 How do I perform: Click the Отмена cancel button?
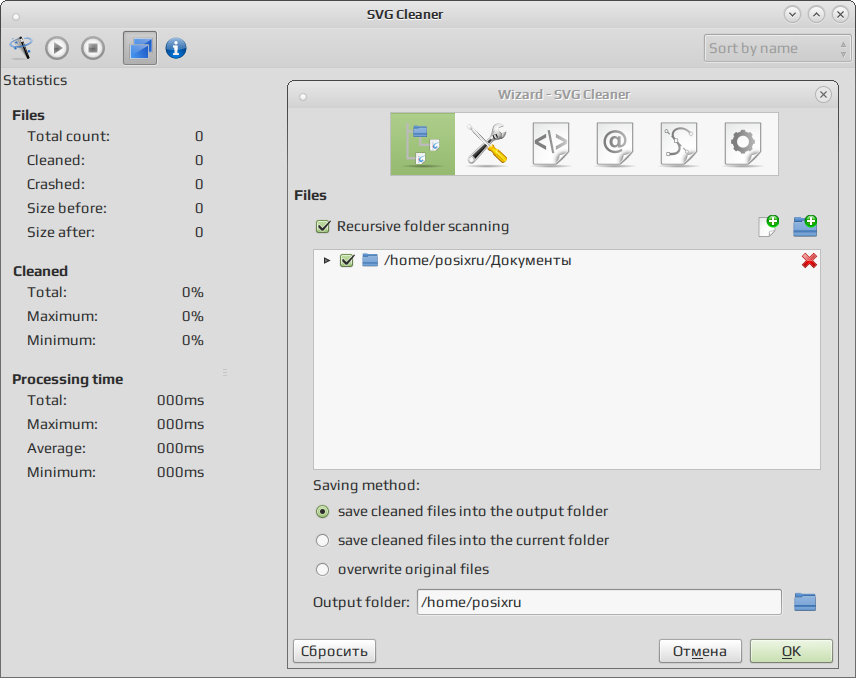coord(700,651)
